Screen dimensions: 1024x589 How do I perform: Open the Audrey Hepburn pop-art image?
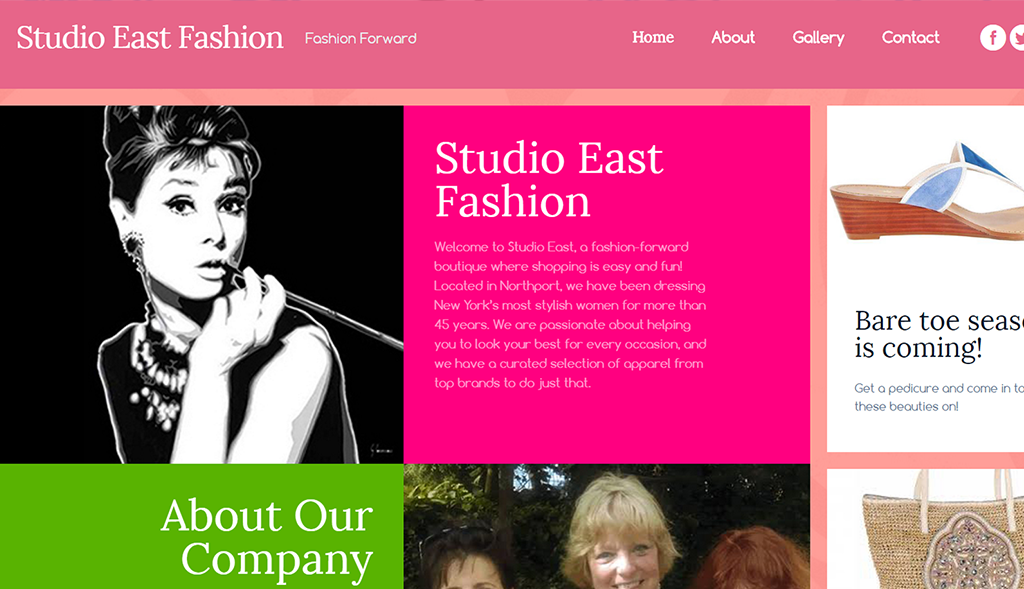pyautogui.click(x=202, y=284)
